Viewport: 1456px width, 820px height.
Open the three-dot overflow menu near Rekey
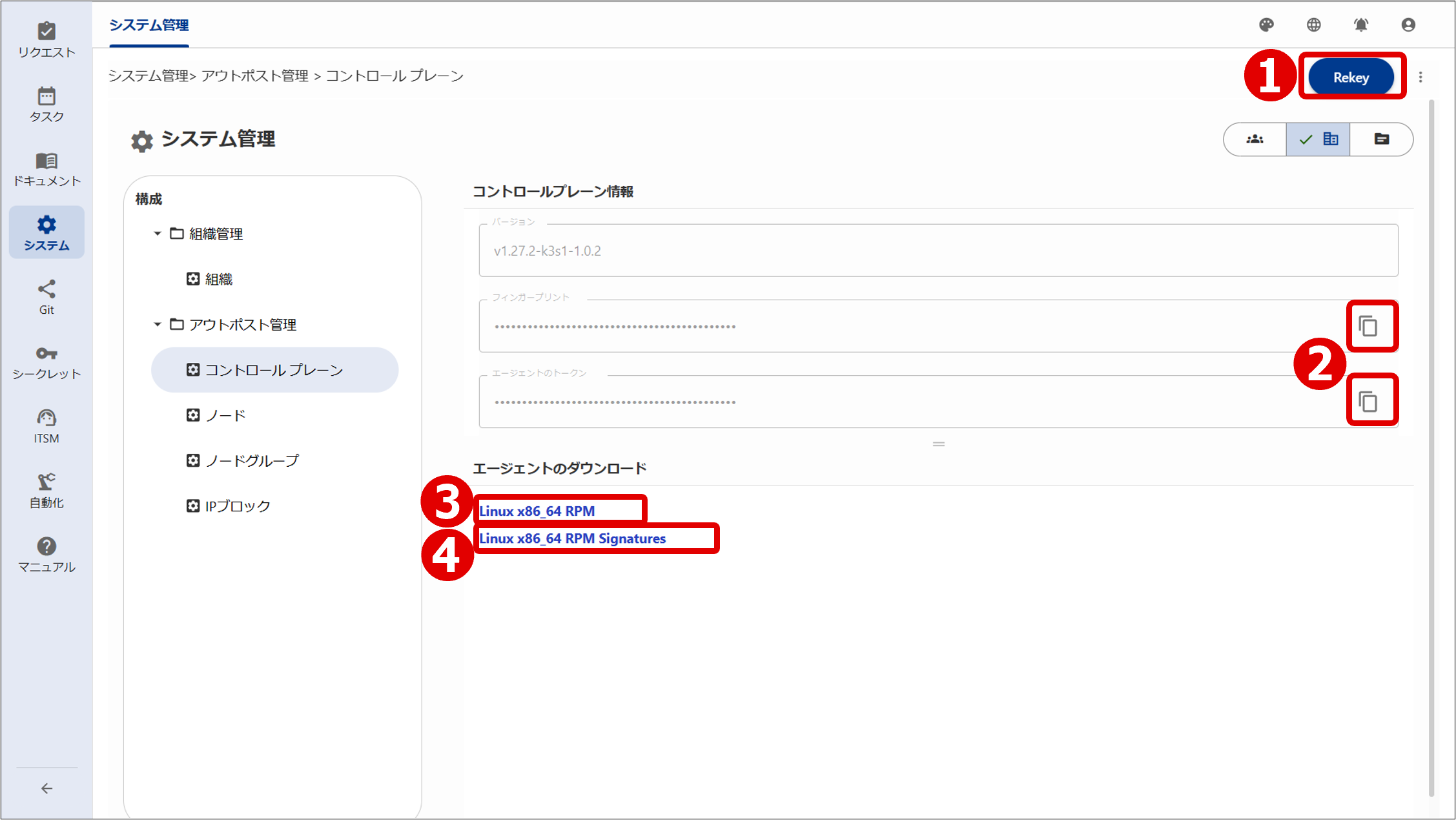point(1420,76)
